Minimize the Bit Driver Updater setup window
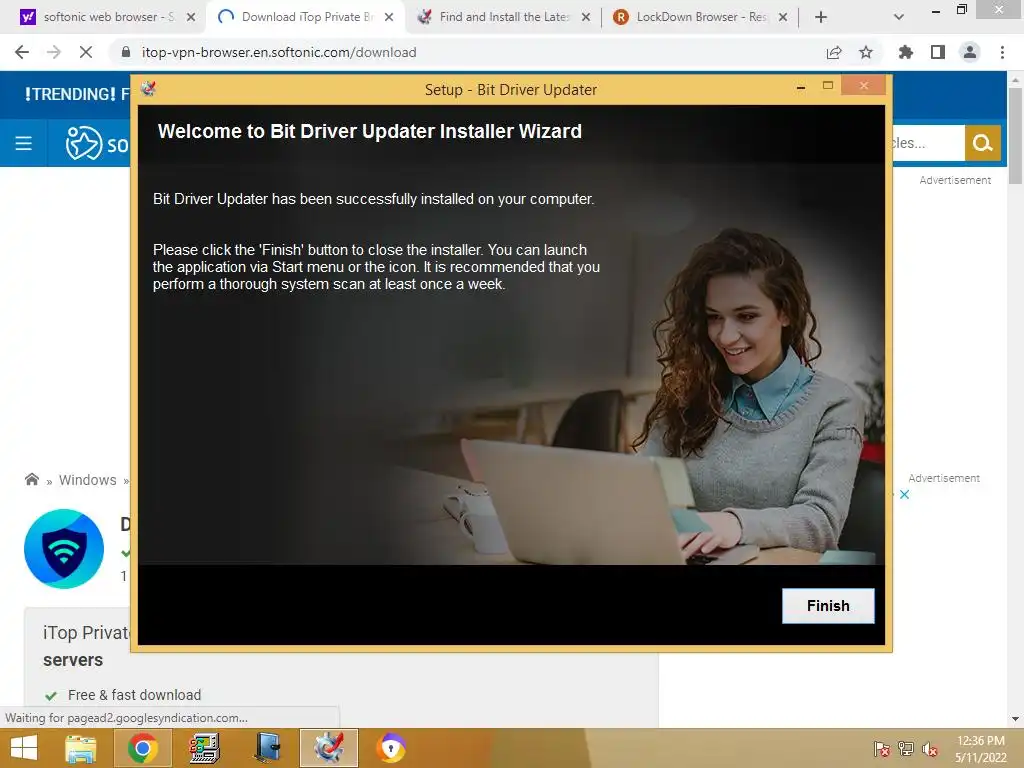This screenshot has height=768, width=1024. tap(801, 86)
